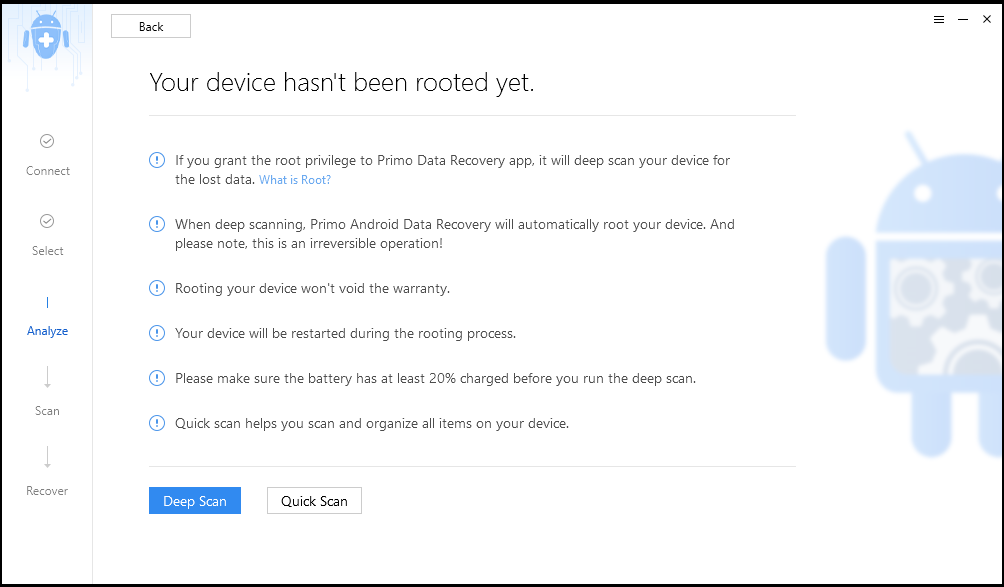
Task: Start the Deep Scan
Action: [195, 501]
